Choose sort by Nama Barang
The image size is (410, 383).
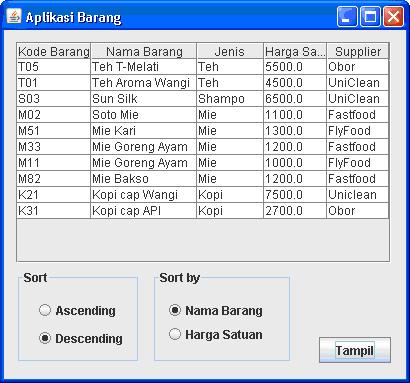pyautogui.click(x=216, y=310)
